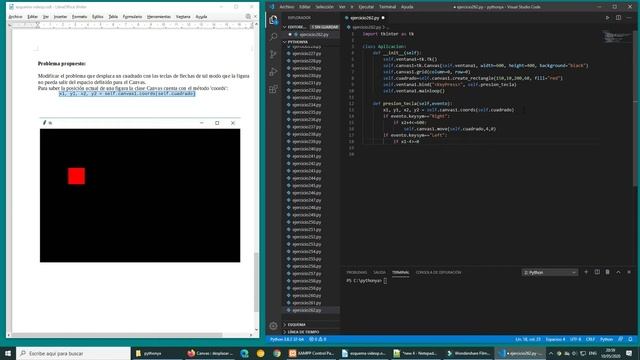This screenshot has width=640, height=360.
Task: Open the terminal selector dropdown showing Python
Action: 550,272
